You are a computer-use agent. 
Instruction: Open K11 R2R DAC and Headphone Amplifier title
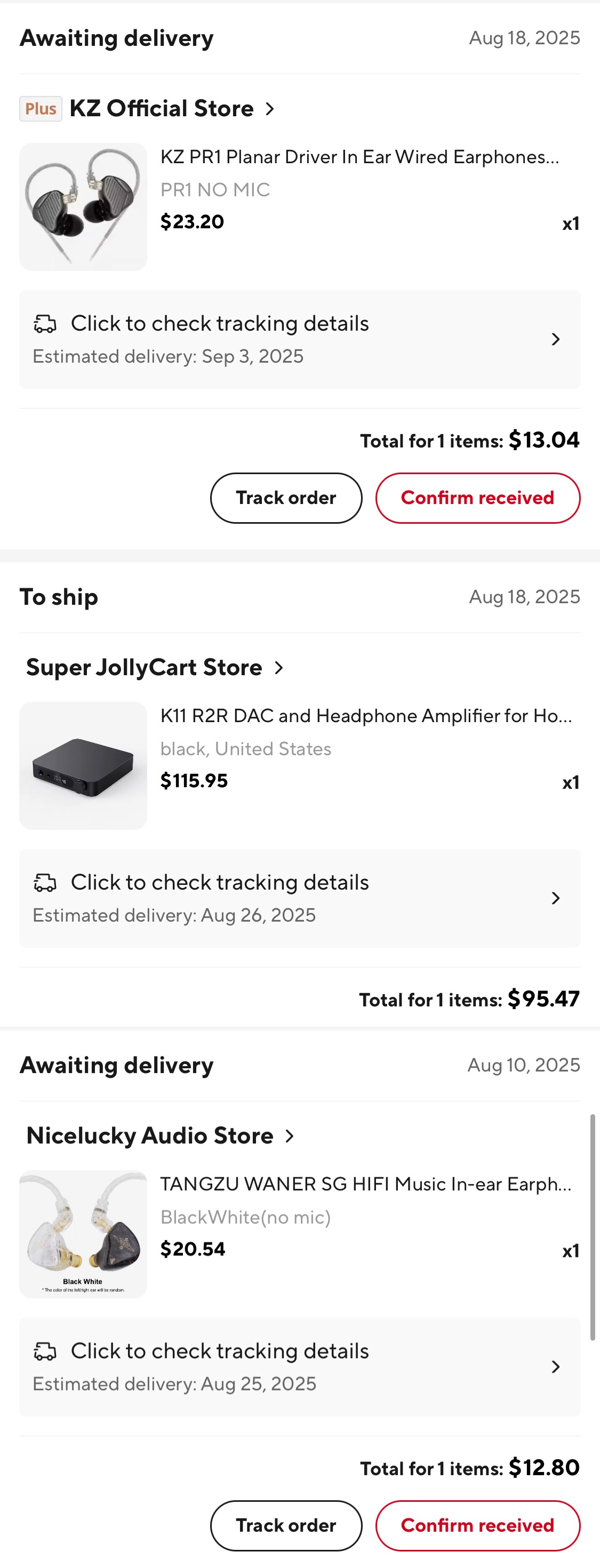coord(366,716)
